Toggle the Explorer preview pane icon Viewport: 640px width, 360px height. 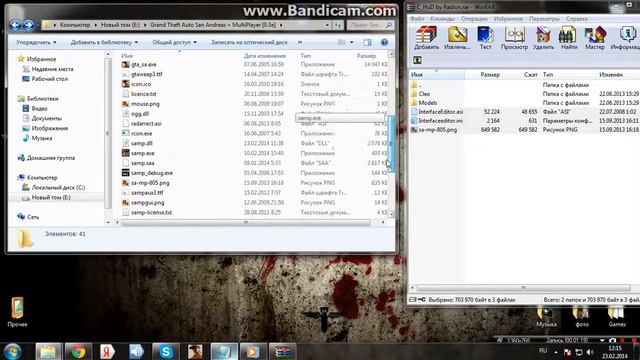(x=367, y=42)
